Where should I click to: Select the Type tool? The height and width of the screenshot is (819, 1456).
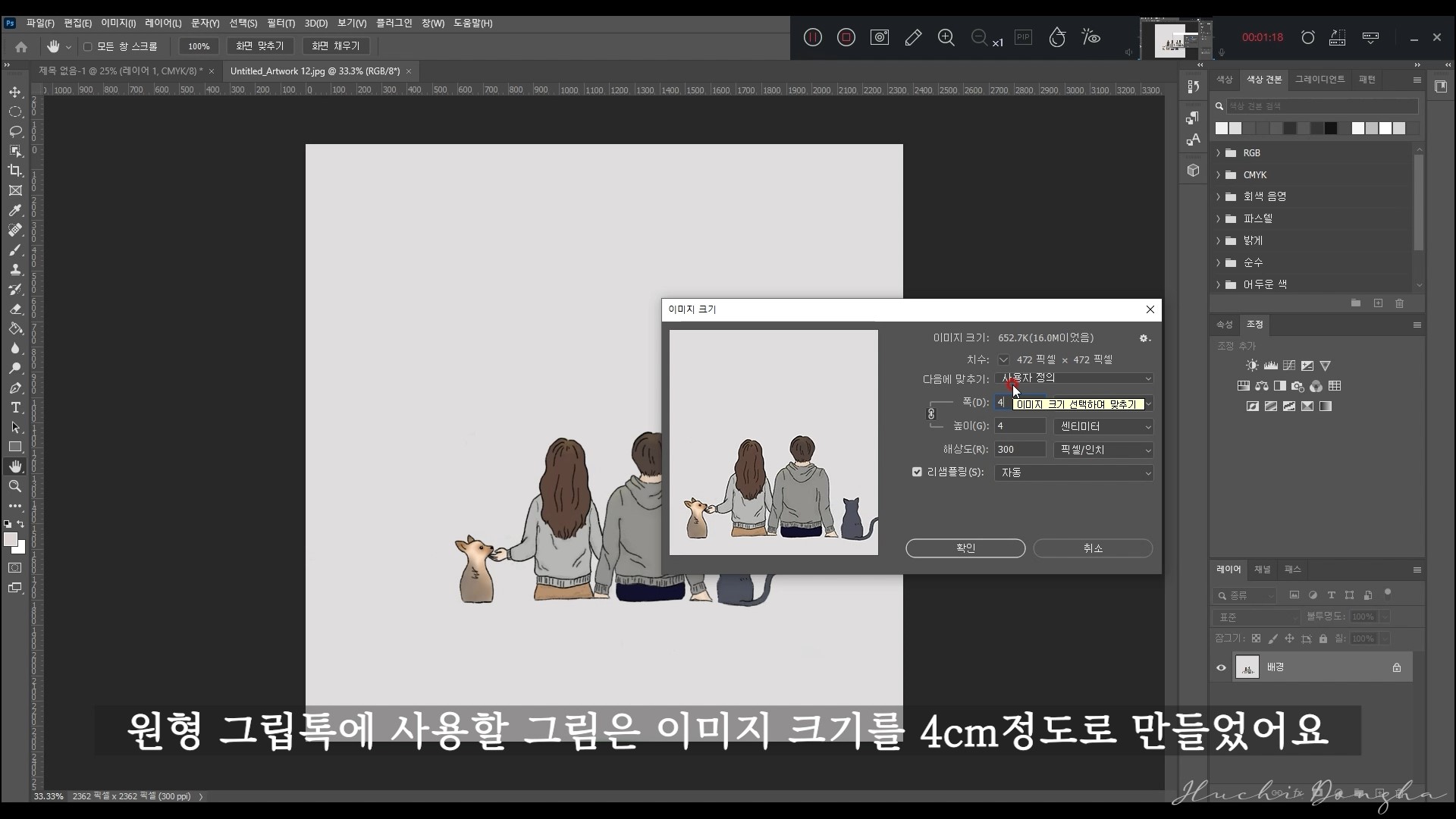[15, 407]
